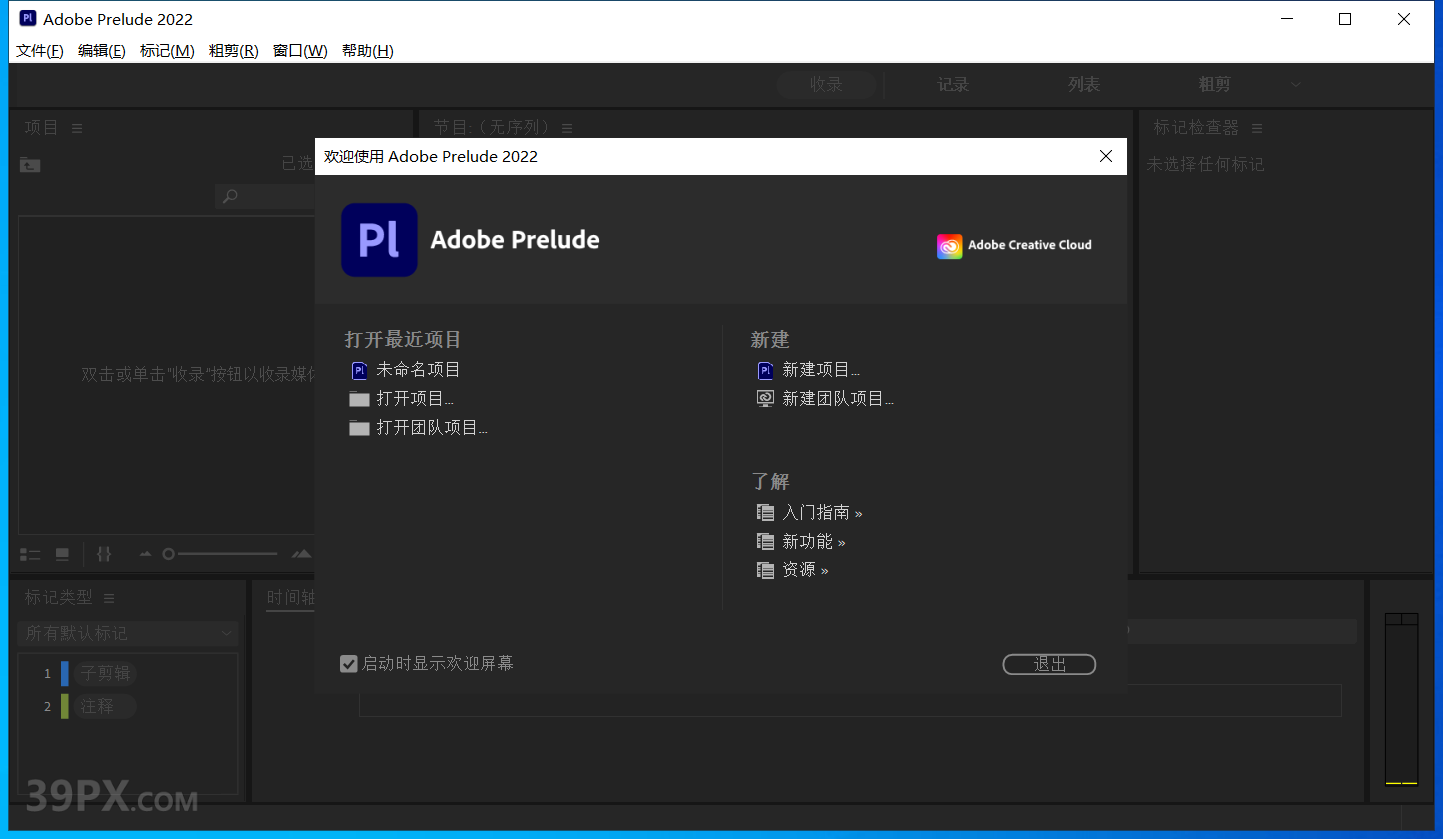Open the 帮助(H) menu
This screenshot has width=1443, height=839.
tap(367, 51)
